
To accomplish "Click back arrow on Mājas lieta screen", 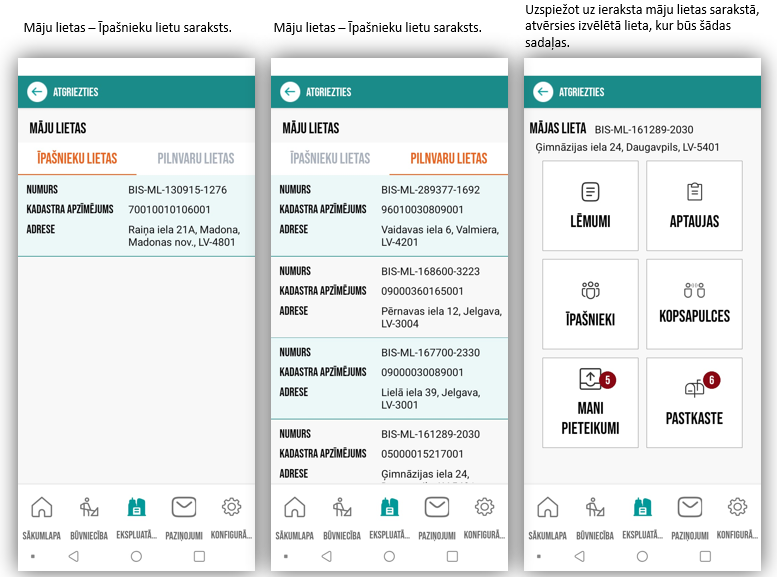I will tap(543, 92).
